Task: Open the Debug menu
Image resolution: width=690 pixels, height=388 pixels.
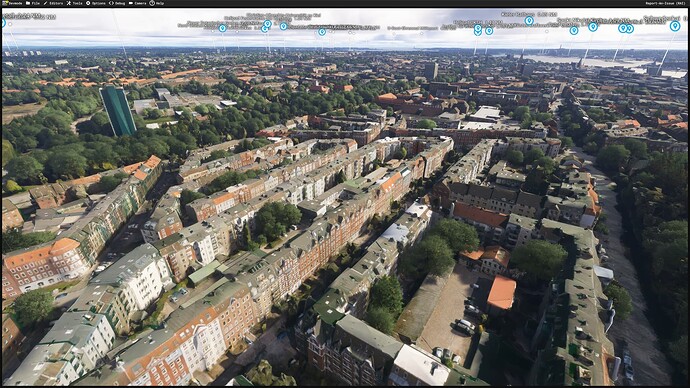Action: click(117, 3)
